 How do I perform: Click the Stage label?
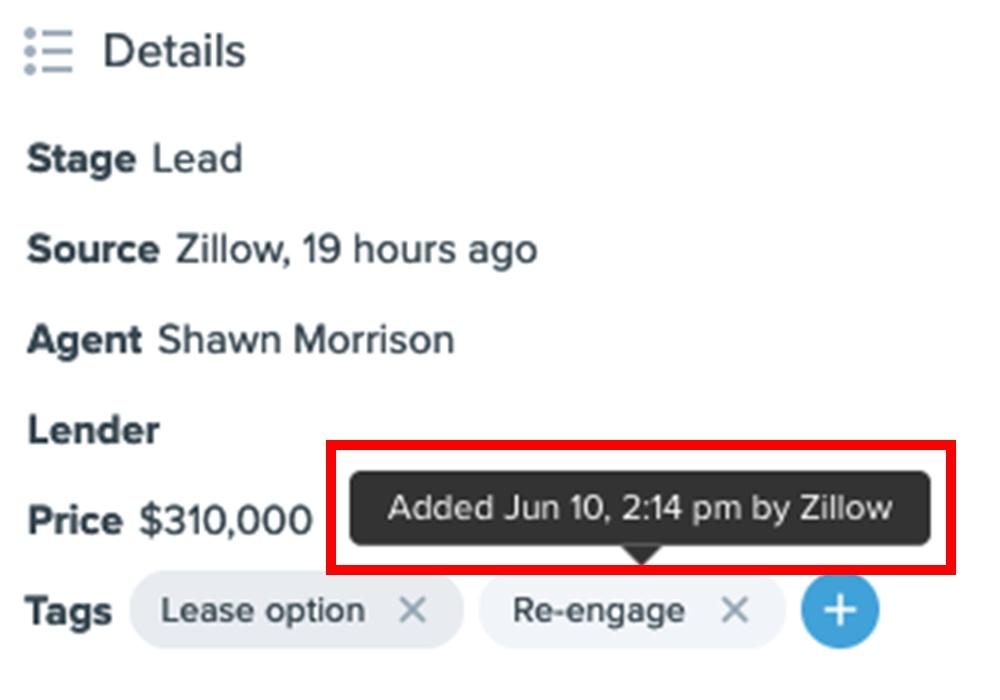81,158
